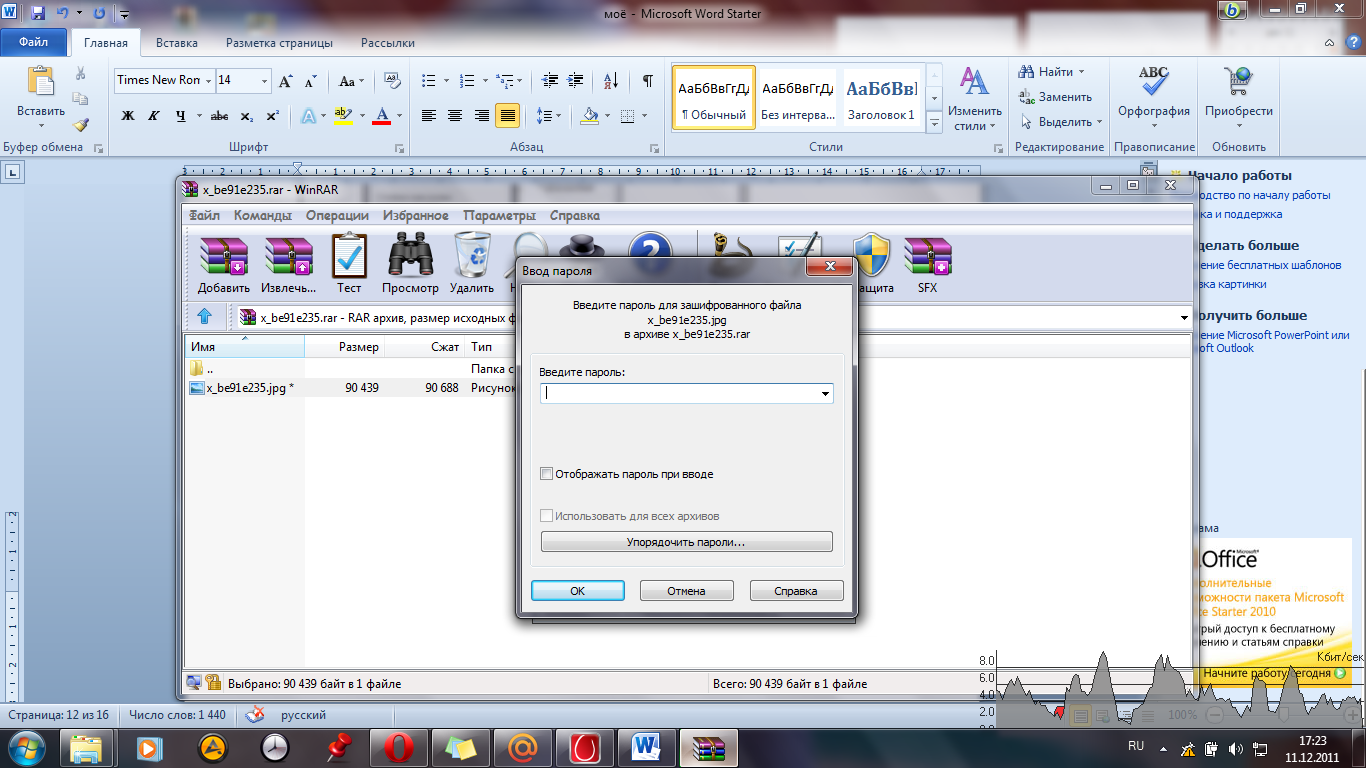
Task: Toggle Bold formatting in Word ribbon
Action: (x=128, y=116)
